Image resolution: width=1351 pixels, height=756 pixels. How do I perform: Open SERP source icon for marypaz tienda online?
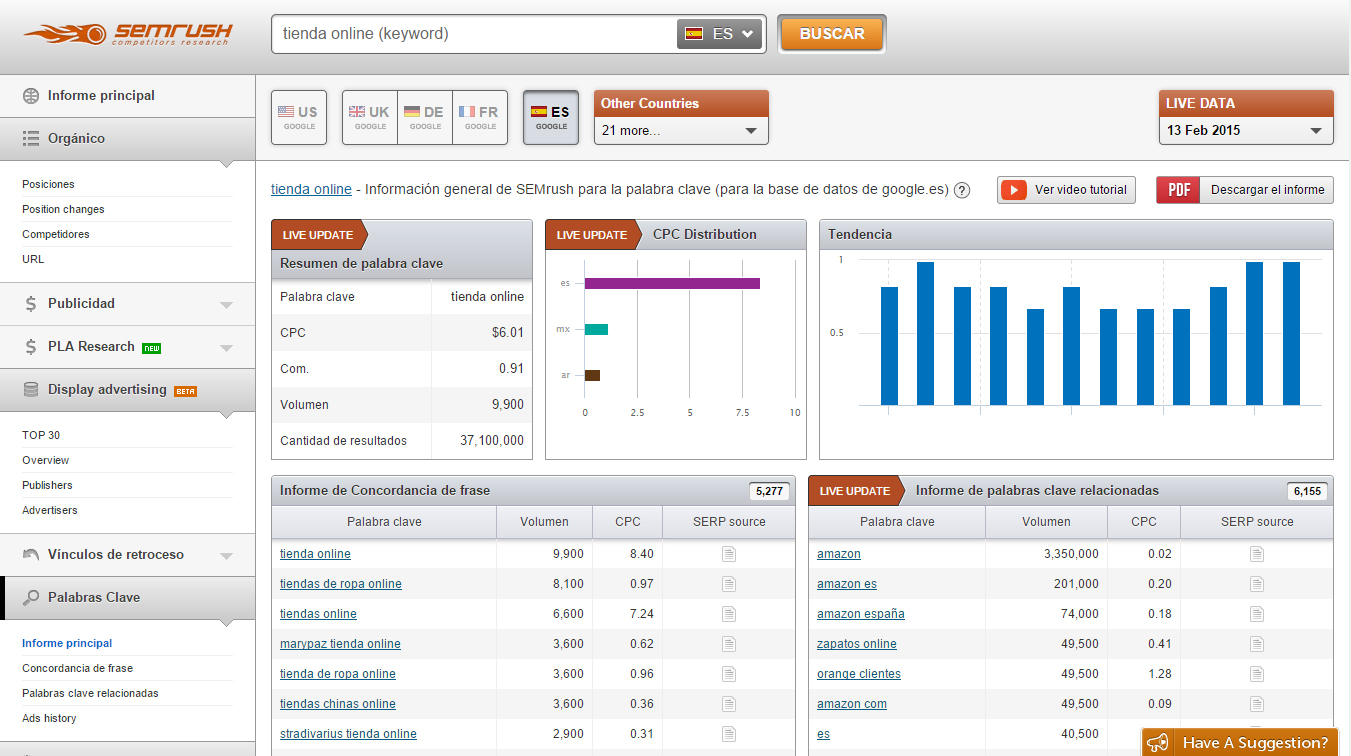(x=729, y=644)
